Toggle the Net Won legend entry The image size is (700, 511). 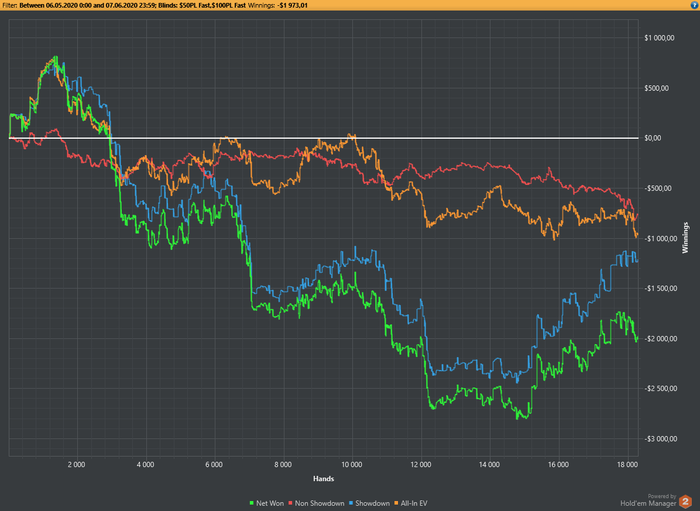[267, 503]
